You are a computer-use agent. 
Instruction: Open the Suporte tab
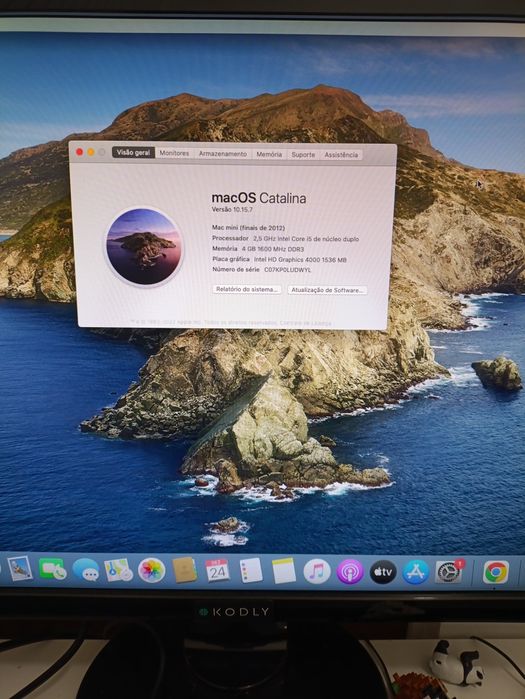click(x=303, y=155)
